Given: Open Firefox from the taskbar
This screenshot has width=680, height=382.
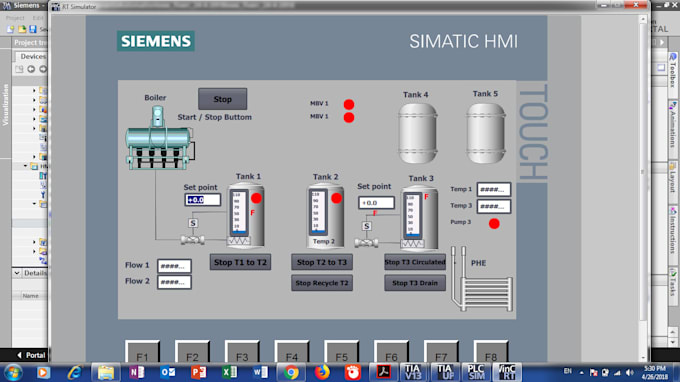Looking at the screenshot, I should (x=322, y=372).
